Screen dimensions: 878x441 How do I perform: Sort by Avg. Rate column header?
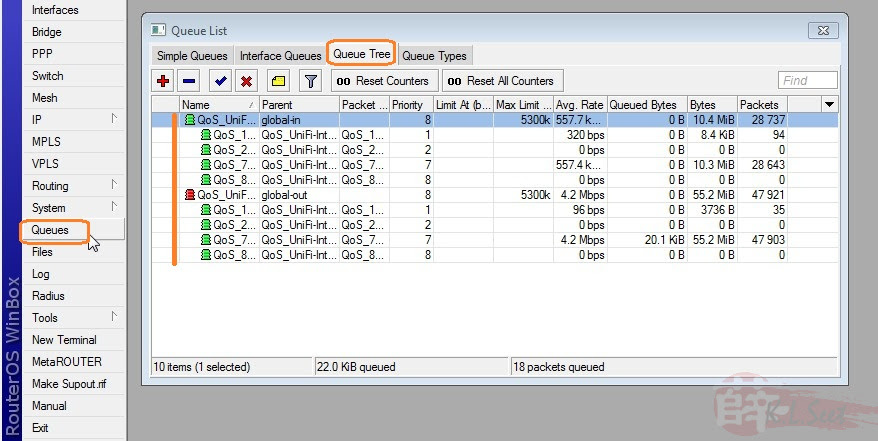[580, 105]
